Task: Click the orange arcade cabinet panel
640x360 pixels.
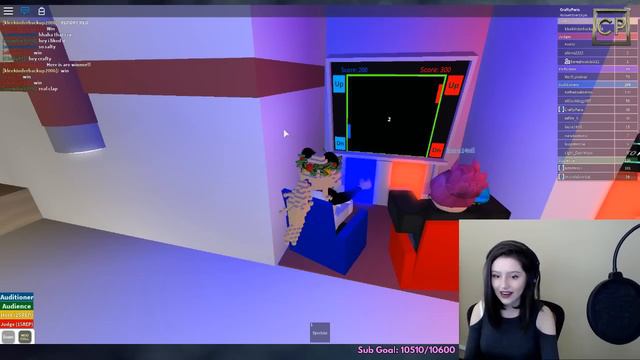Action: (x=408, y=177)
